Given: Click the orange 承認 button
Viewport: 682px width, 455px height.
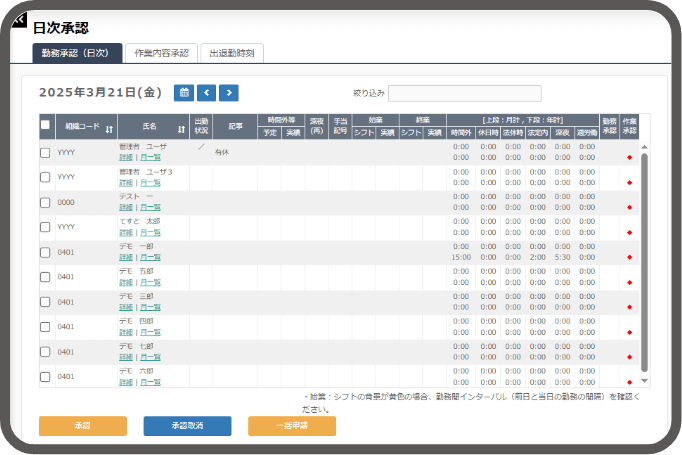Looking at the screenshot, I should (x=83, y=426).
